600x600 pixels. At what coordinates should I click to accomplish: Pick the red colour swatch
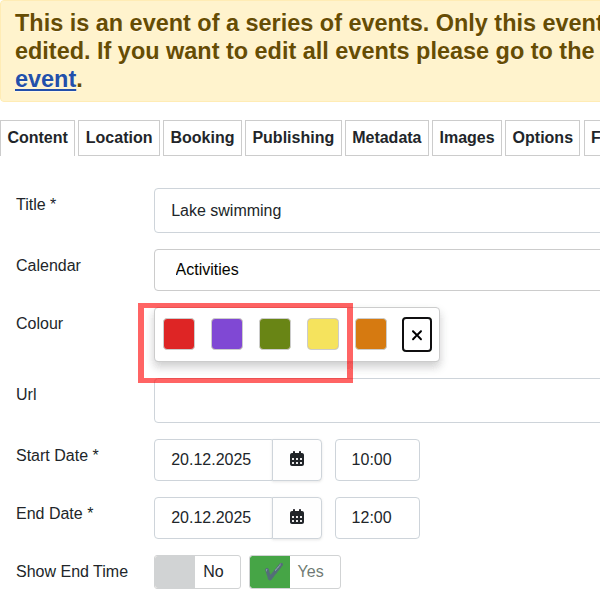[179, 334]
